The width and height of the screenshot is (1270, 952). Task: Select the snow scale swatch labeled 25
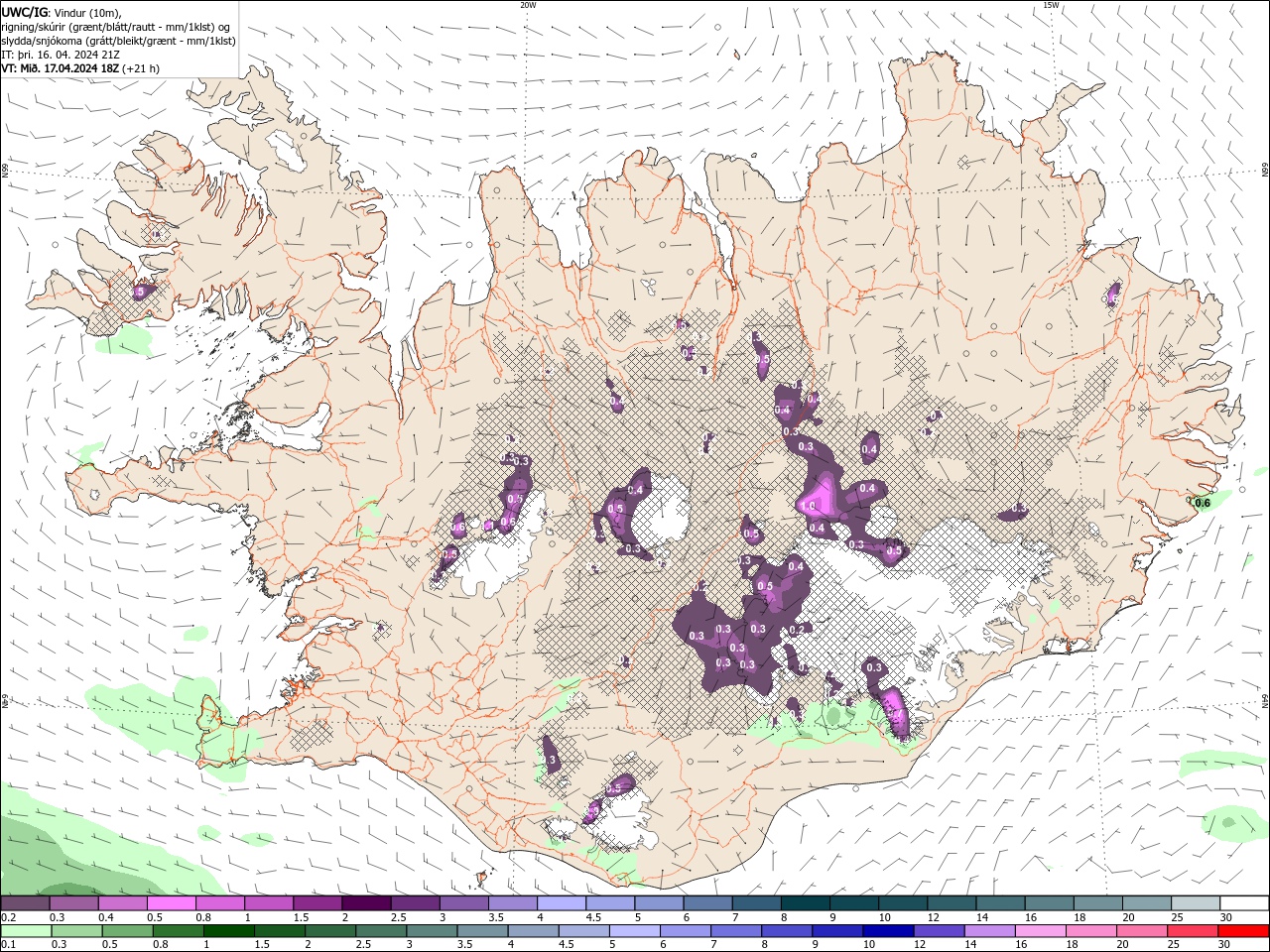1197,903
